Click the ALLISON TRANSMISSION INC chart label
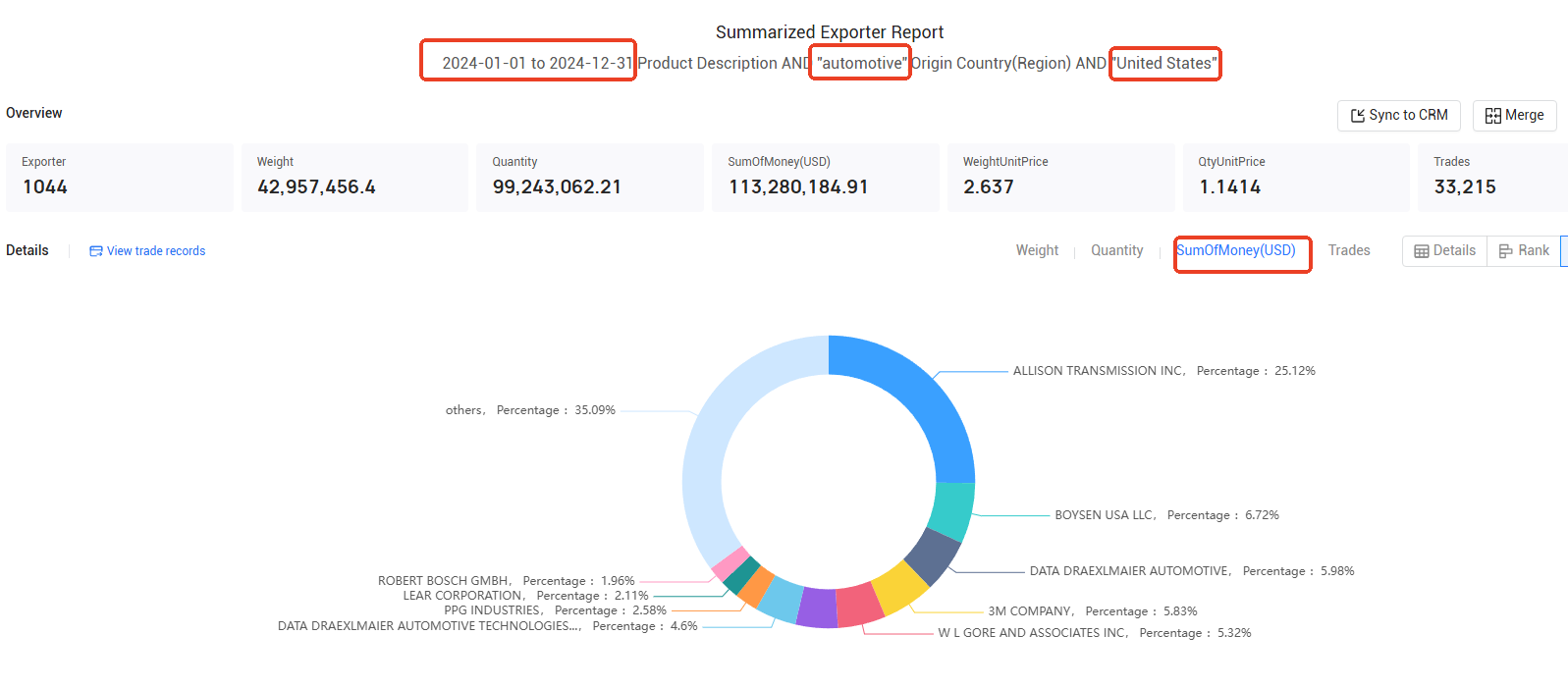 (1164, 371)
